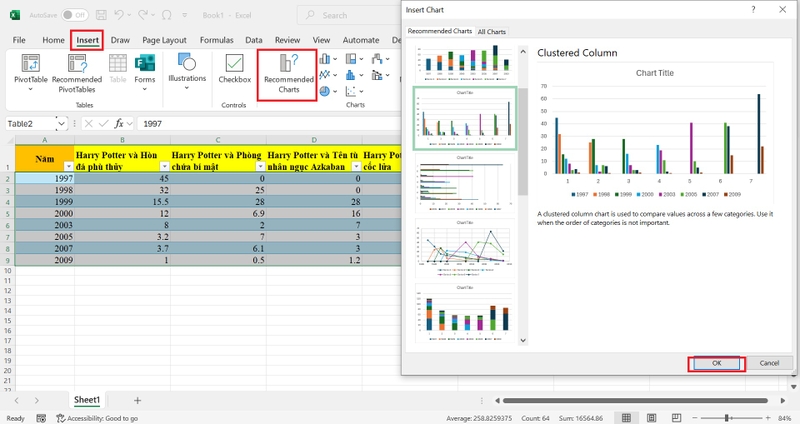Insert a Combo chart
This screenshot has height=424, width=800.
tap(381, 75)
